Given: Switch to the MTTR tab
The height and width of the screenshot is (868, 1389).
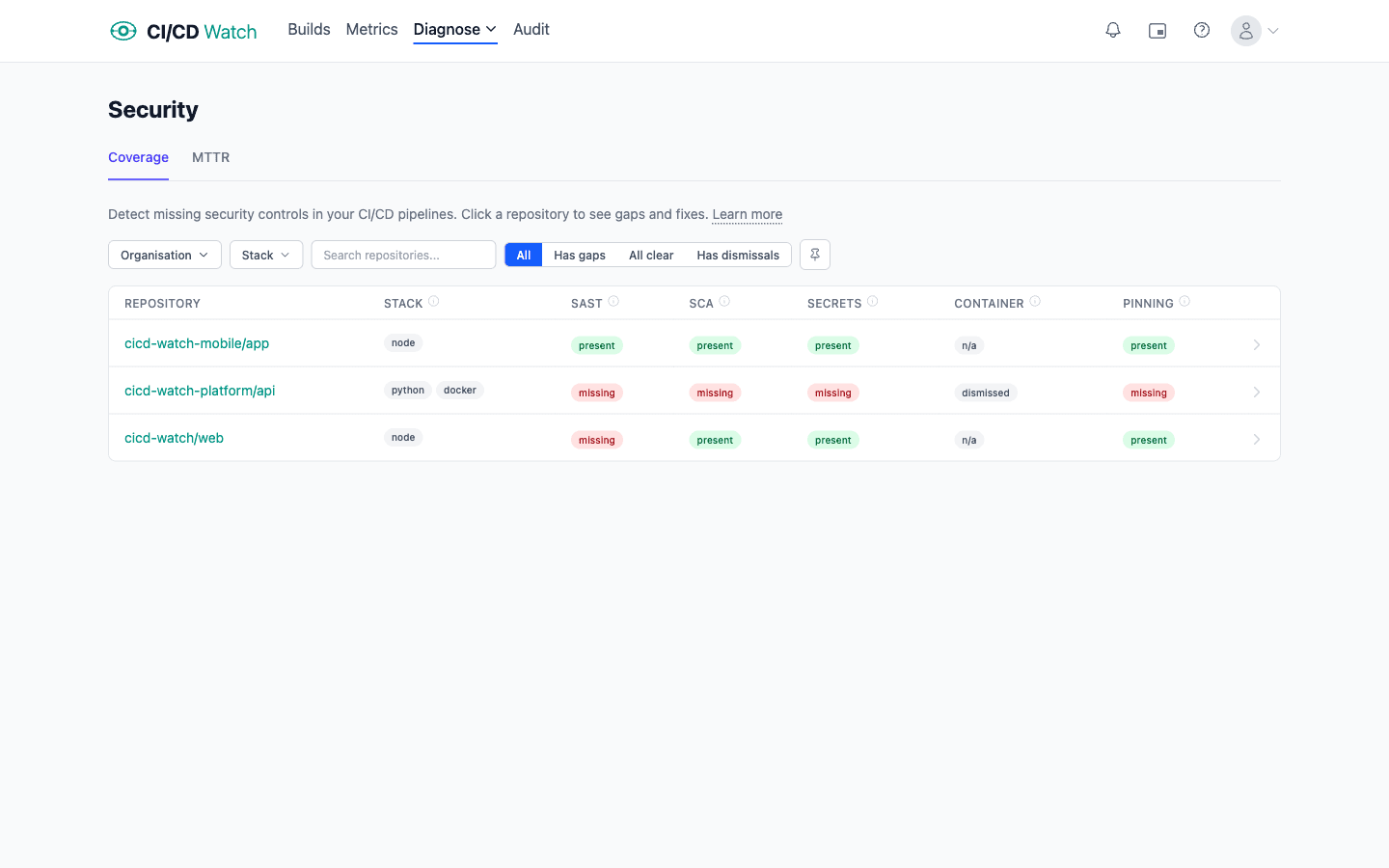Looking at the screenshot, I should tap(210, 157).
